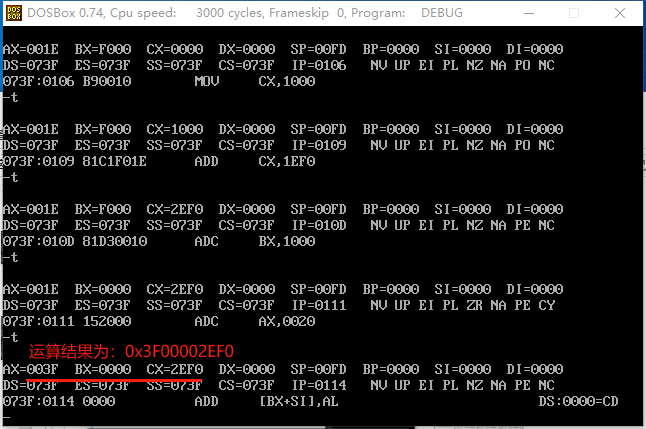646x429 pixels.
Task: Click the IP=010D register value
Action: (x=319, y=225)
